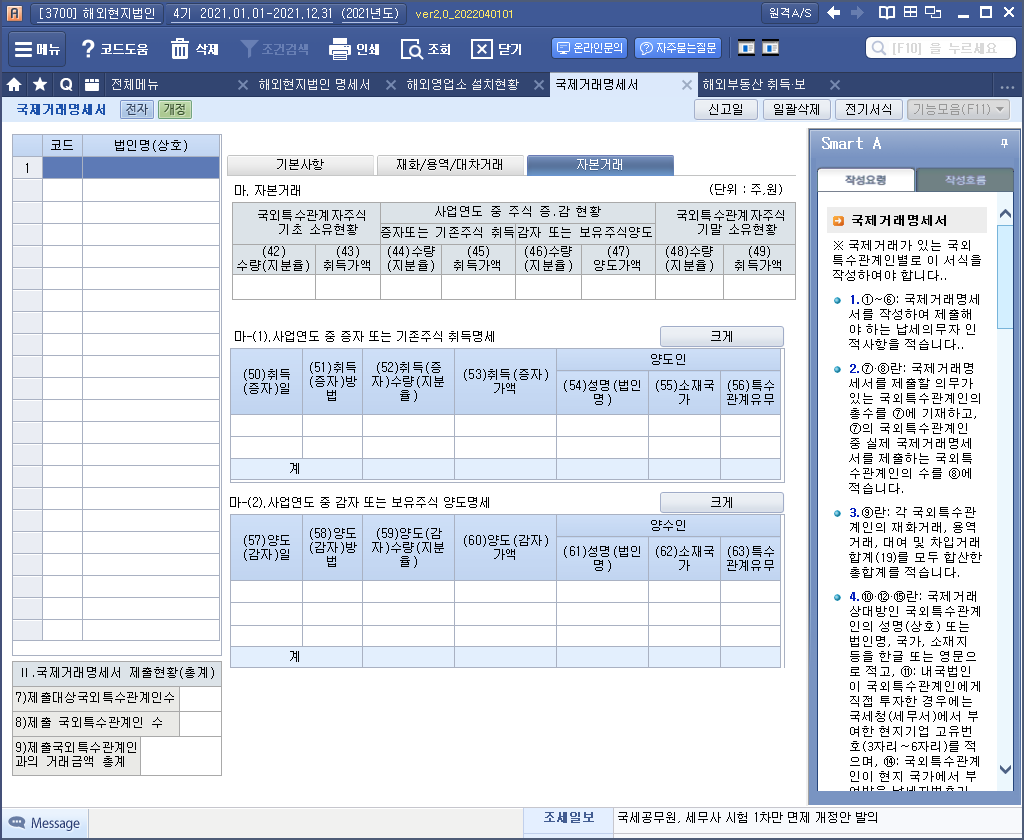The width and height of the screenshot is (1024, 840).
Task: Pin the Smart A panel
Action: [1004, 143]
